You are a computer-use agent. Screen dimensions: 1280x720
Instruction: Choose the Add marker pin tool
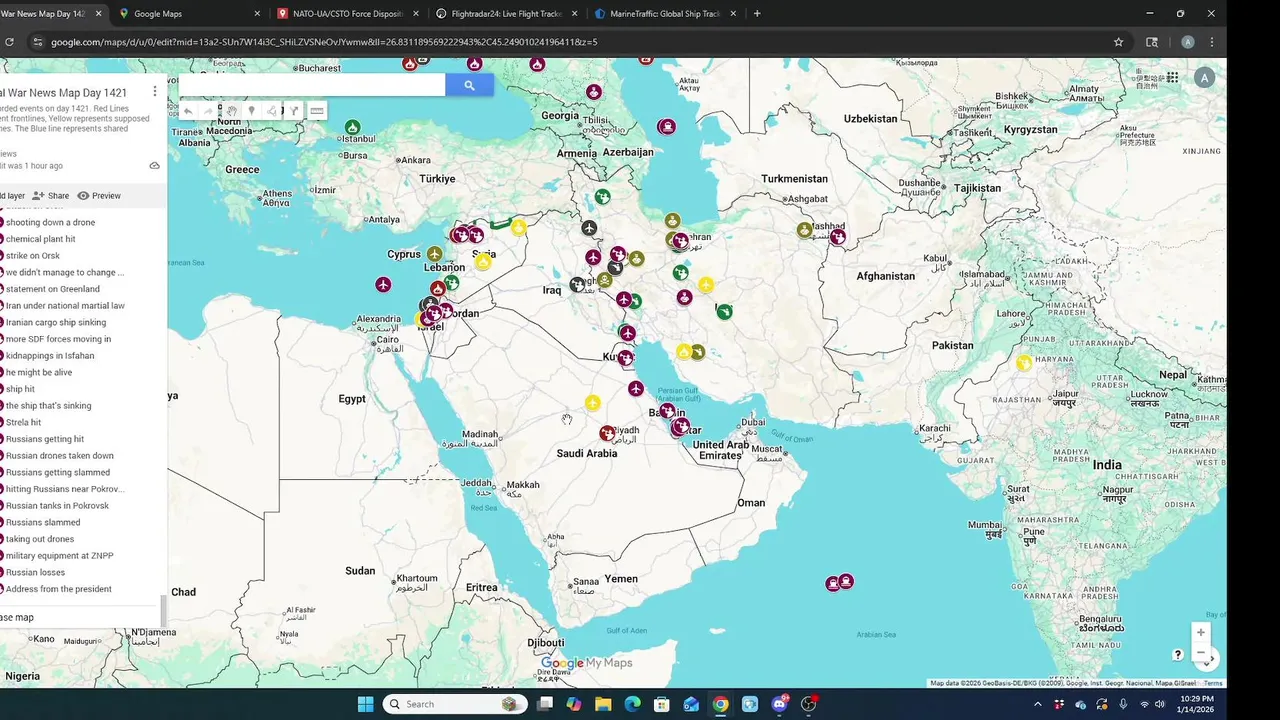(x=251, y=111)
